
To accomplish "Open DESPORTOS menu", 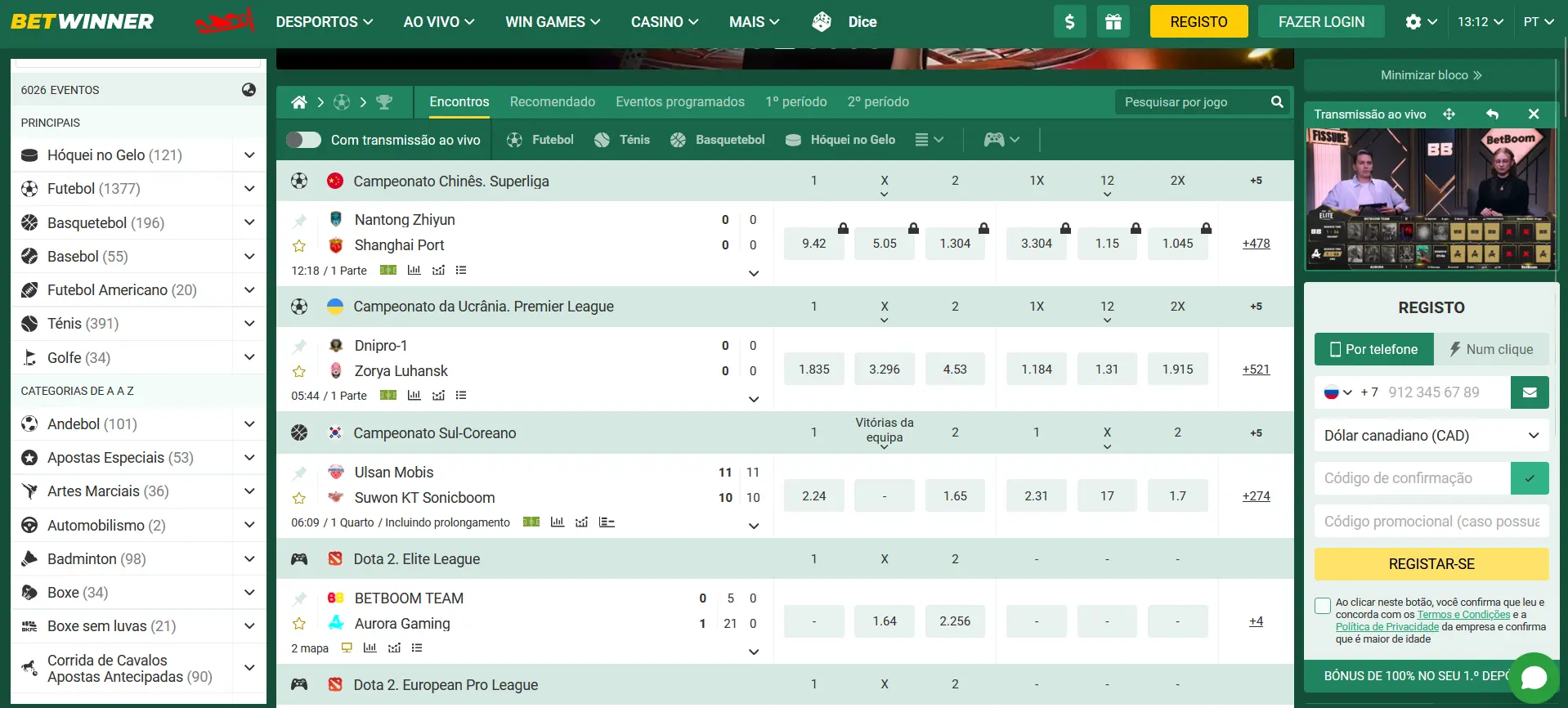I will tap(325, 22).
